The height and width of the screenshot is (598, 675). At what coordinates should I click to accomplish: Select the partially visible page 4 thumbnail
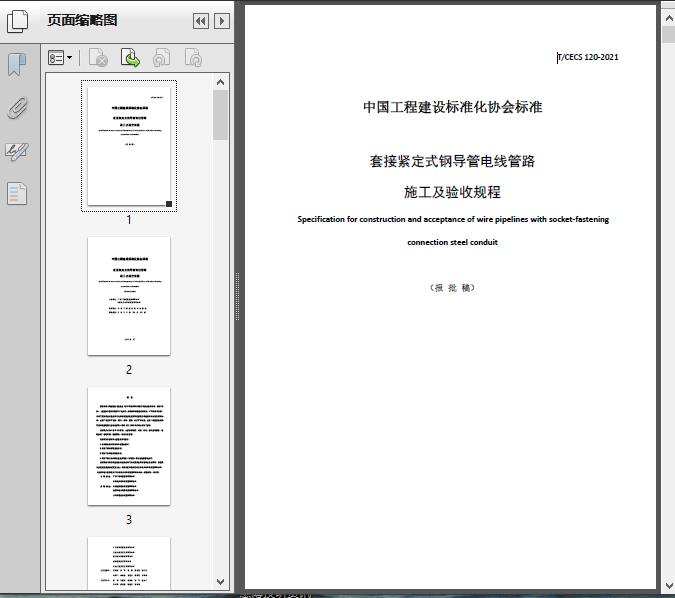[129, 563]
